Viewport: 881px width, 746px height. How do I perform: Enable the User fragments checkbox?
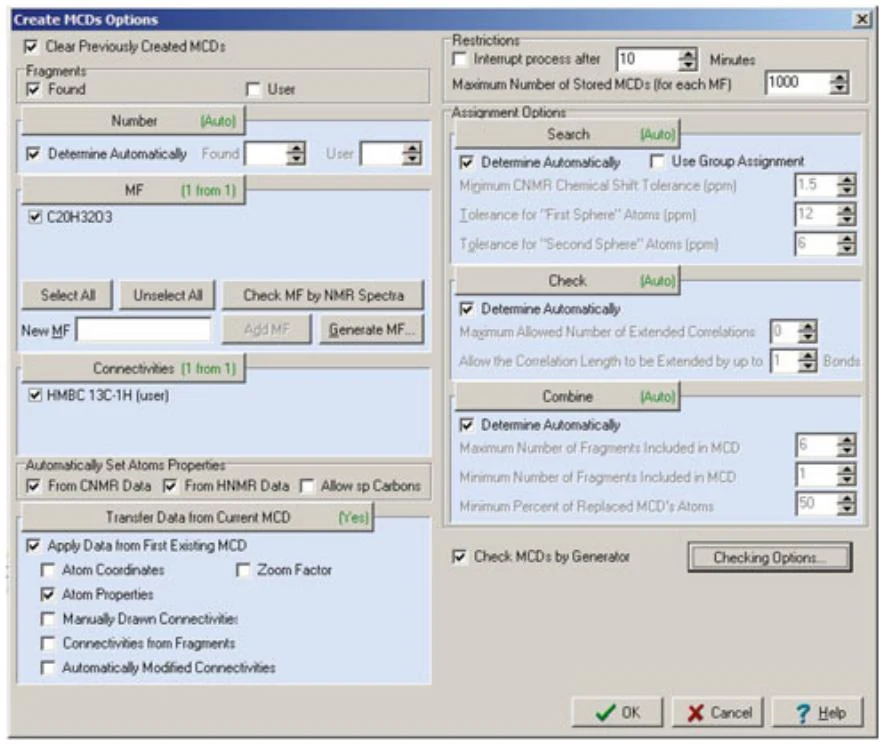pos(253,89)
